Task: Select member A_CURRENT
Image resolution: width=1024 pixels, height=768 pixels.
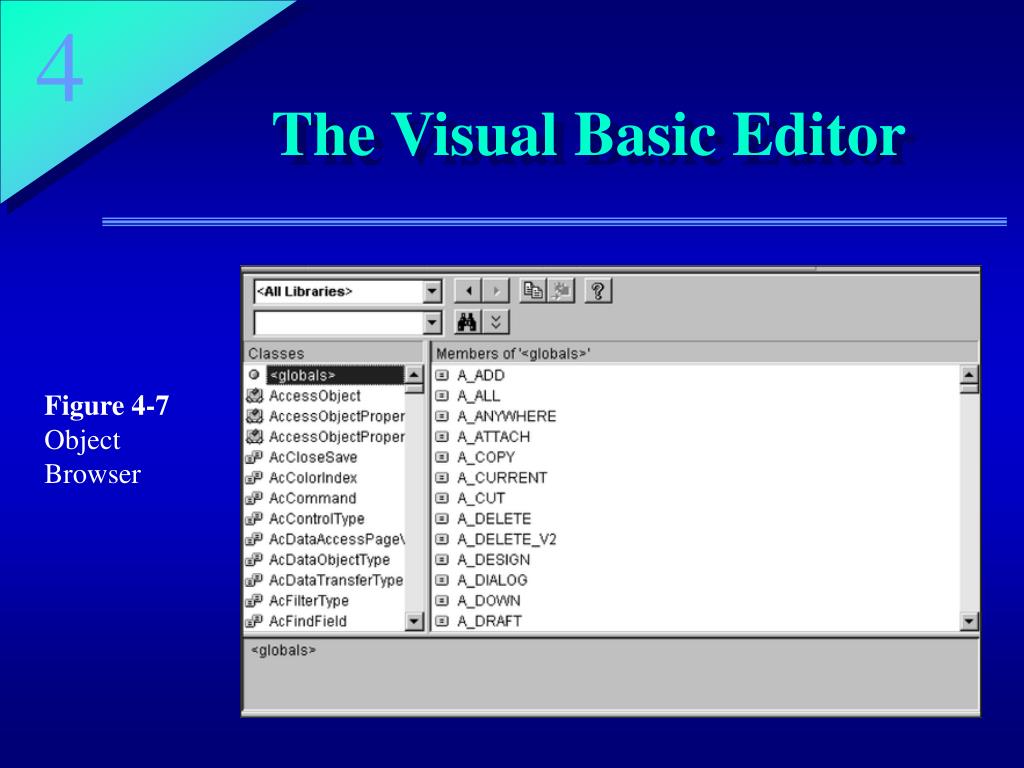Action: pos(502,477)
